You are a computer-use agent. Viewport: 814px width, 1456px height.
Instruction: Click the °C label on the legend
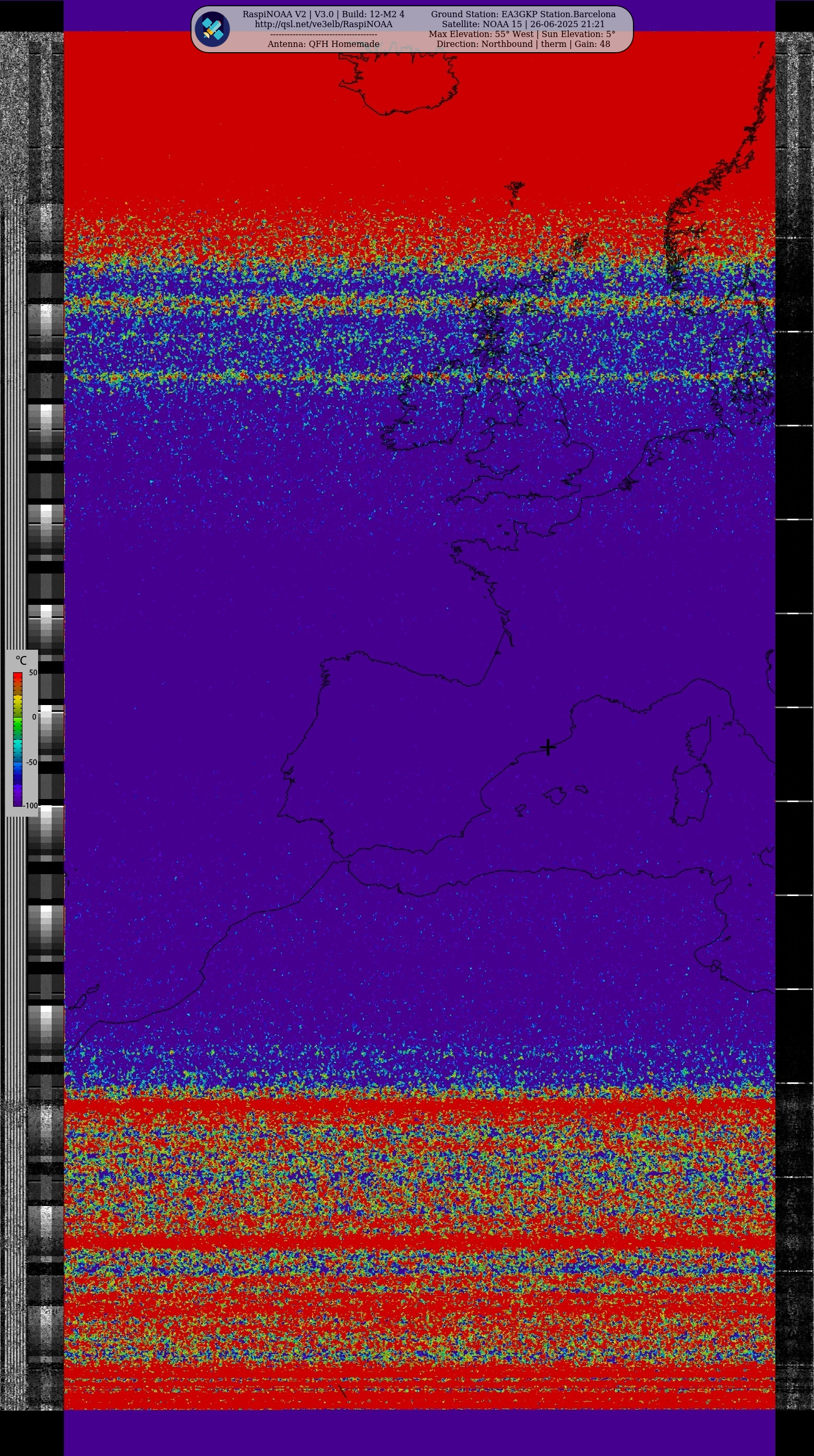(21, 660)
